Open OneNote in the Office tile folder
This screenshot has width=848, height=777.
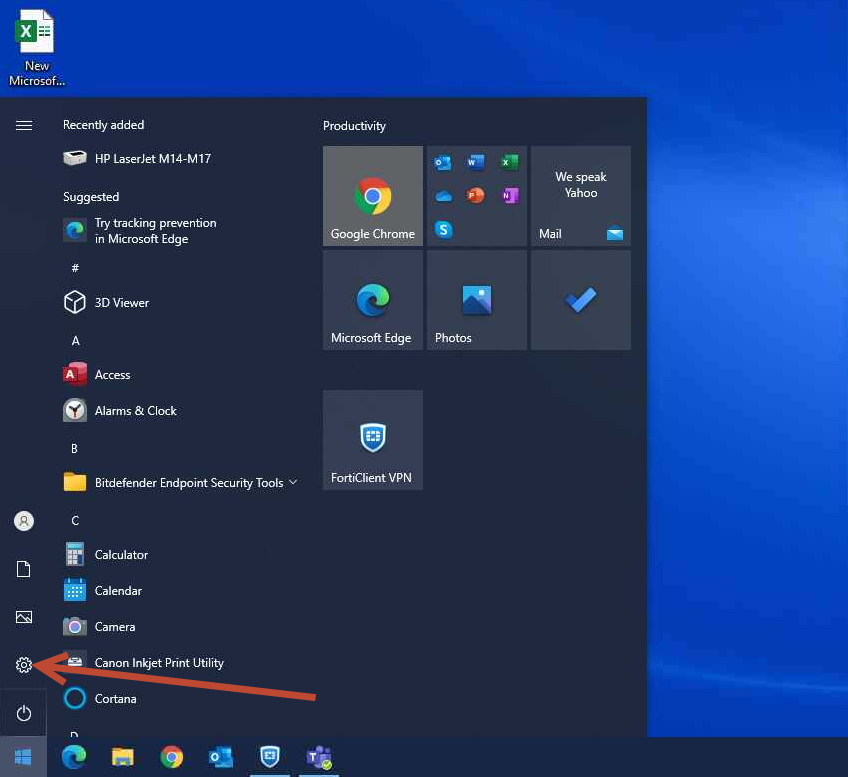pyautogui.click(x=509, y=195)
